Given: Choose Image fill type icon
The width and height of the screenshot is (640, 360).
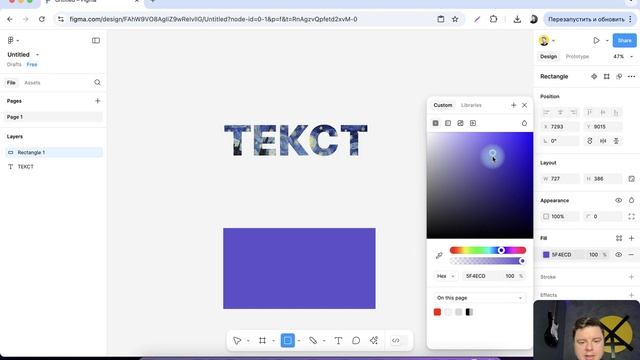Looking at the screenshot, I should tap(460, 123).
